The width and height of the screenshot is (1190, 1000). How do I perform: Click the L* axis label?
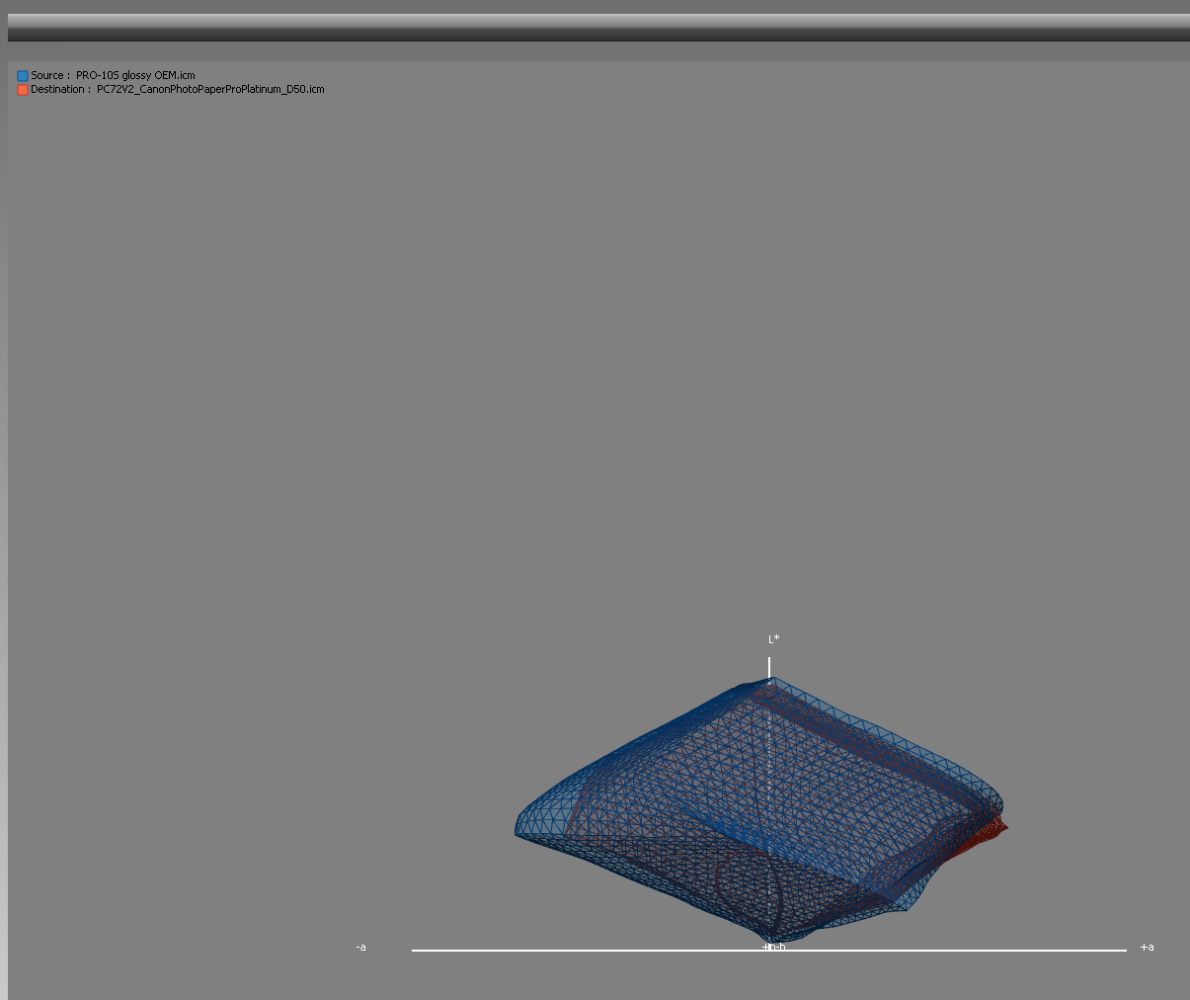[x=773, y=639]
